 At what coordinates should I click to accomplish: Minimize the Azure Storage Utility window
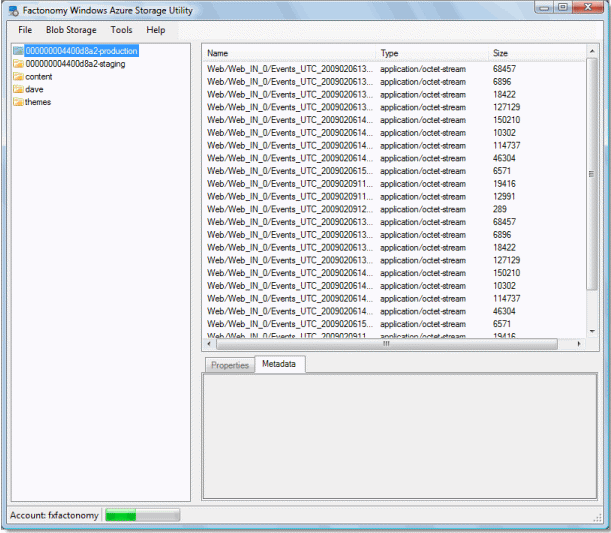click(544, 7)
